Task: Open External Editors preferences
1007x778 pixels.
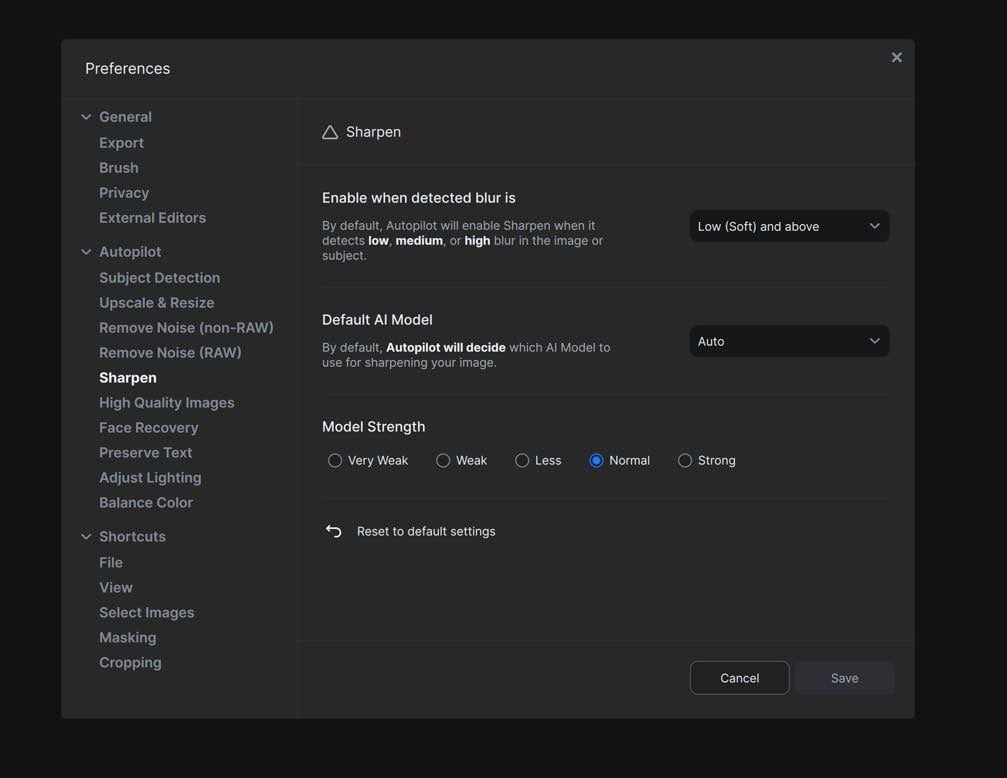Action: click(152, 218)
